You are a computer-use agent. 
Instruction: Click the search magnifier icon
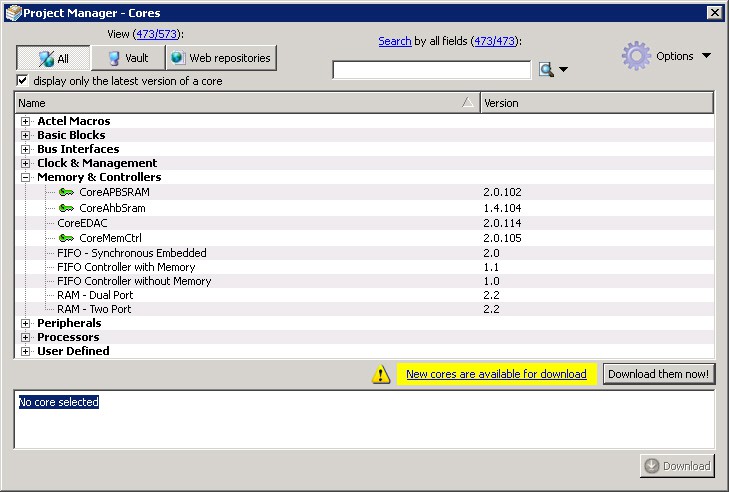pos(546,69)
